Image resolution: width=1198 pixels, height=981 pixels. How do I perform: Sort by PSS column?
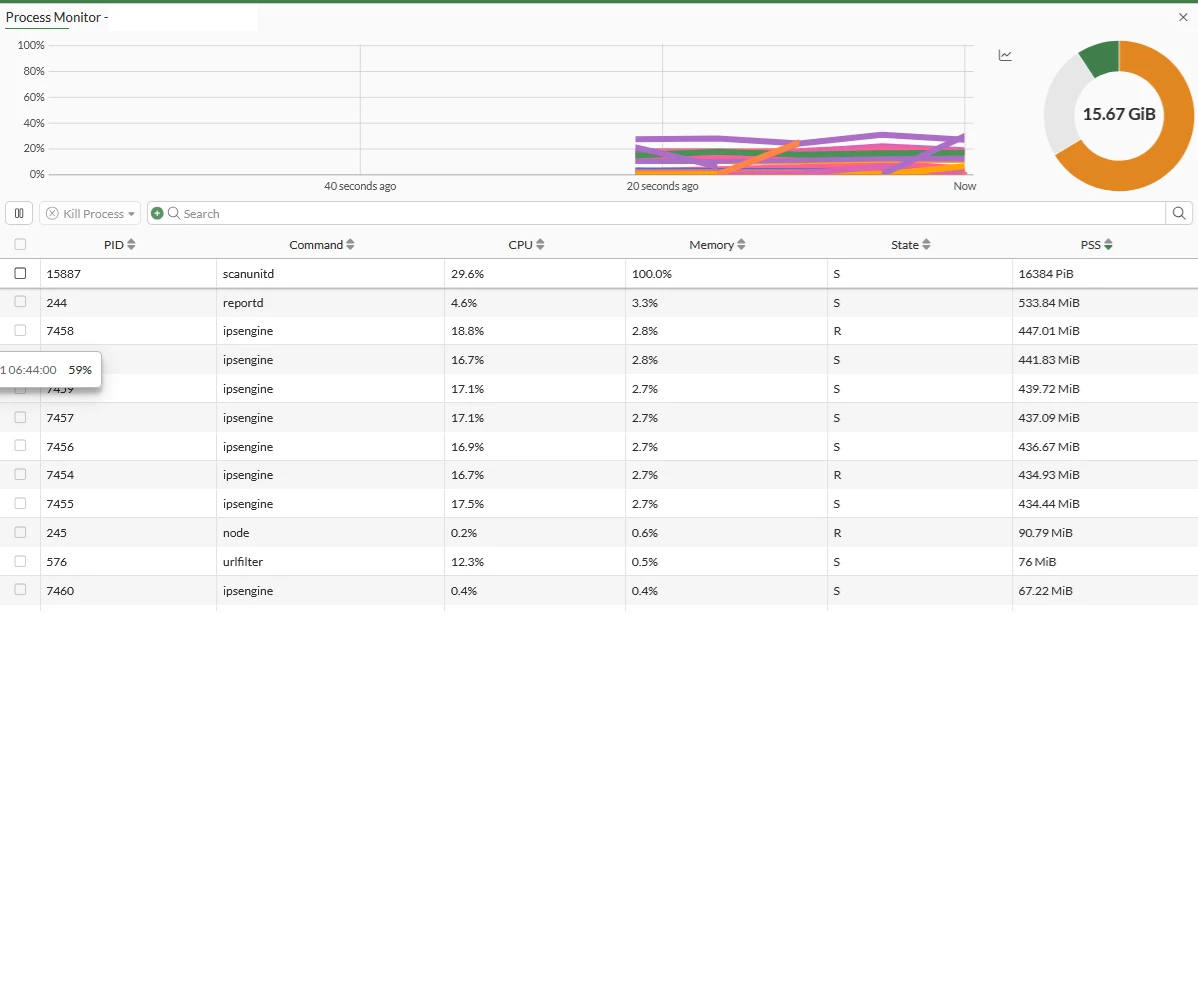pyautogui.click(x=1096, y=244)
